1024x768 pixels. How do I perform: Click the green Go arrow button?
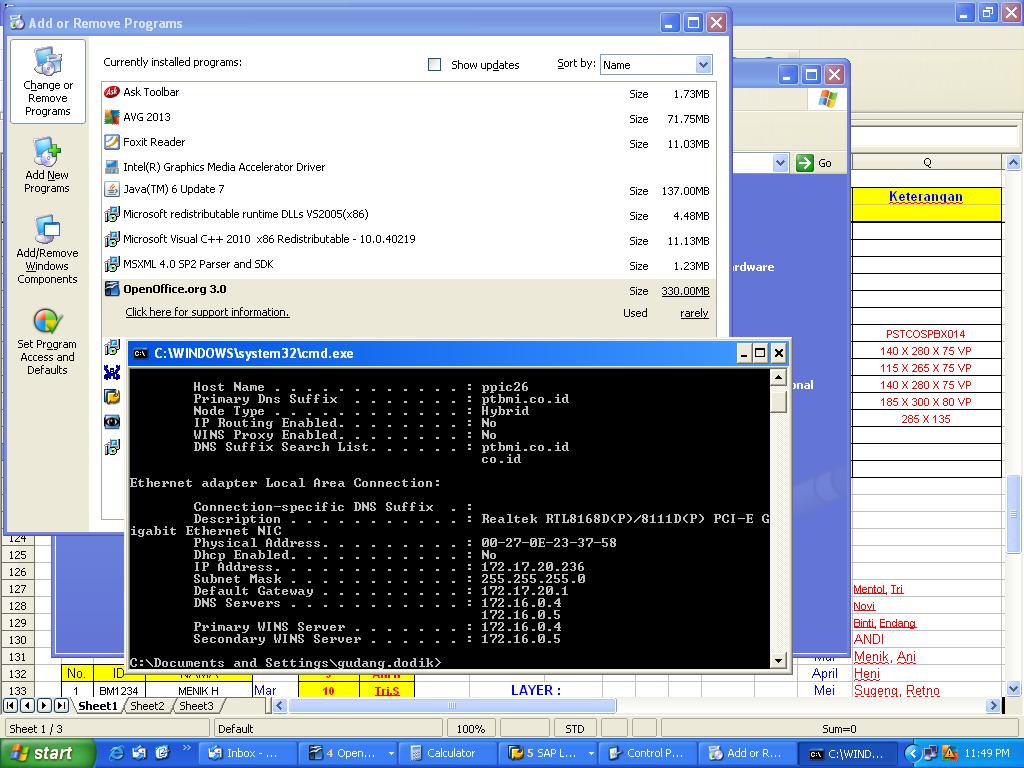click(x=805, y=163)
